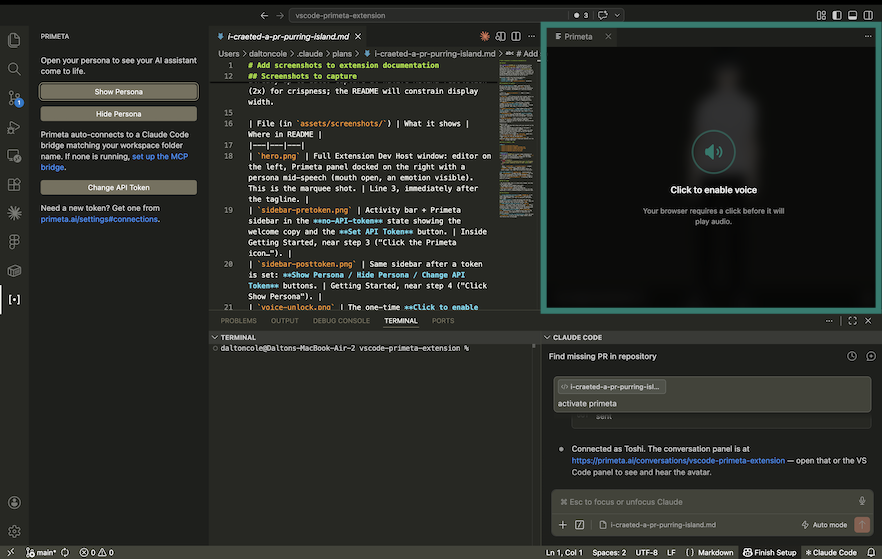Select the Primeta bracket icon in the activity bar
The height and width of the screenshot is (559, 882).
[14, 299]
